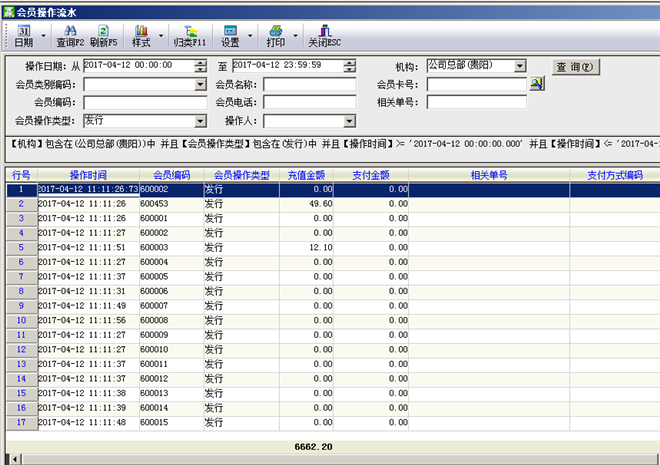Sort by the 充值金额 column header

pyautogui.click(x=301, y=175)
